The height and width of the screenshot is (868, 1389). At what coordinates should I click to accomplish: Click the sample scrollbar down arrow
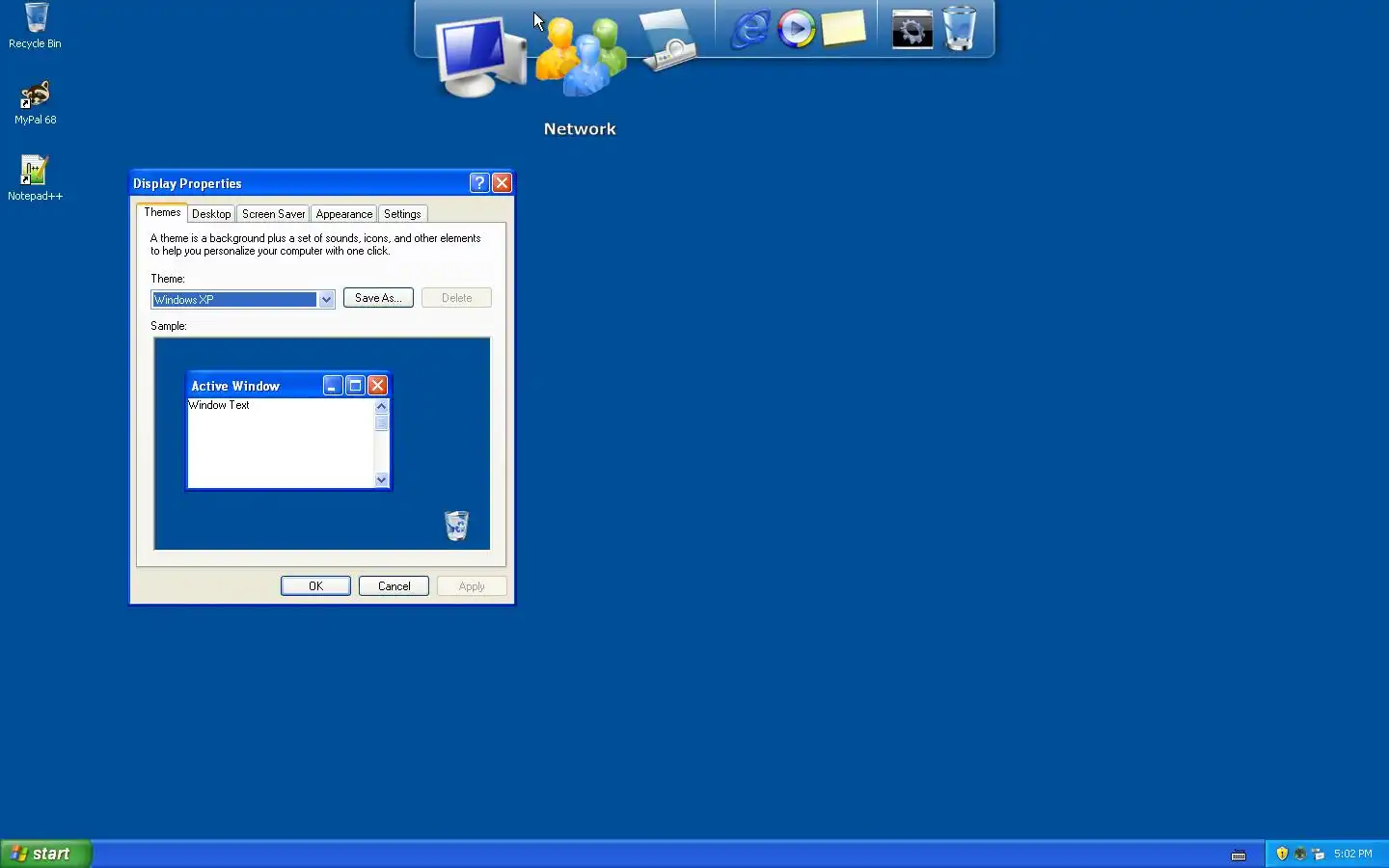[381, 480]
